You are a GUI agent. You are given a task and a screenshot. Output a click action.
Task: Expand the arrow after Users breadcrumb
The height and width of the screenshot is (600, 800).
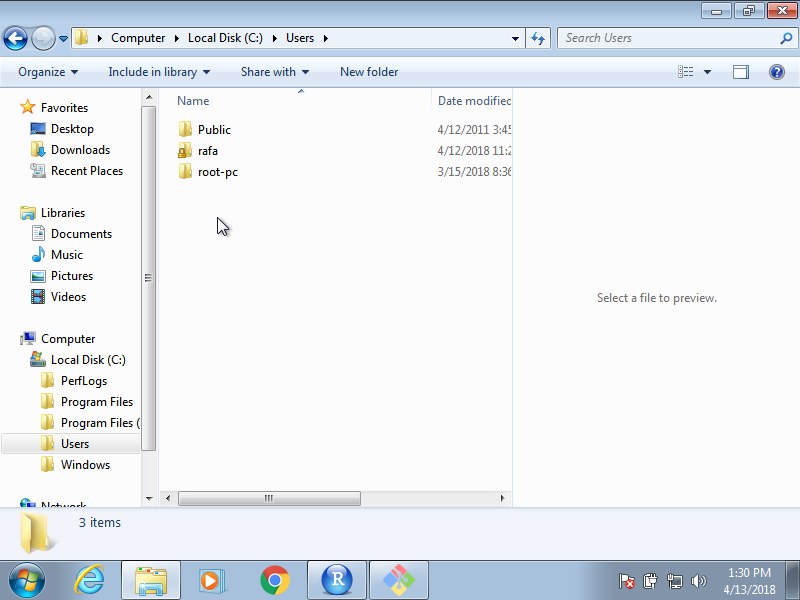coord(326,38)
